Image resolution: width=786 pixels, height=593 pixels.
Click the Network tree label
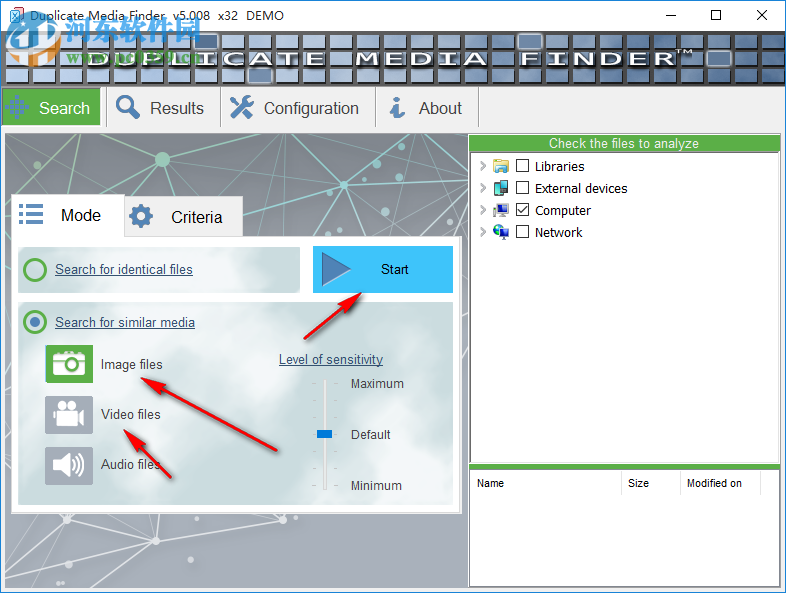(x=558, y=233)
